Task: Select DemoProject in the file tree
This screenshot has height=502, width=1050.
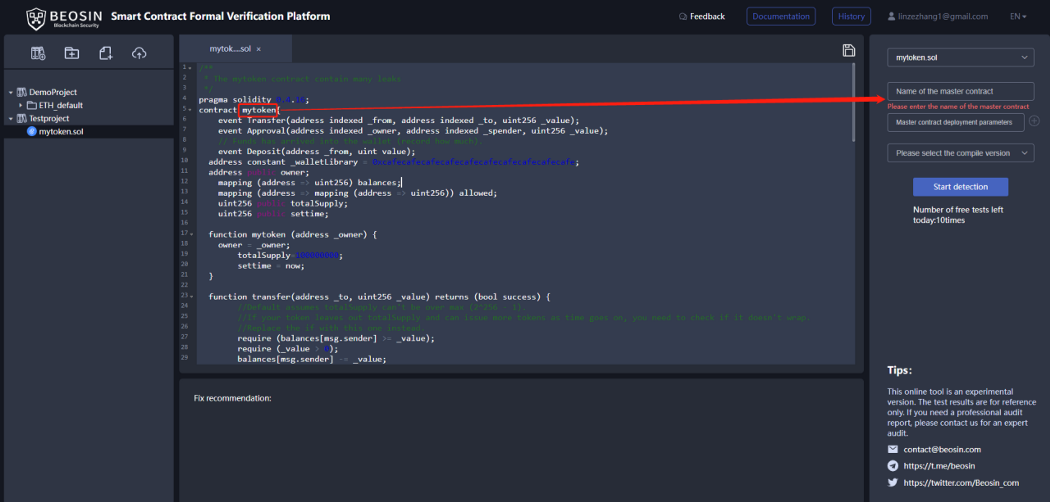Action: tap(53, 92)
